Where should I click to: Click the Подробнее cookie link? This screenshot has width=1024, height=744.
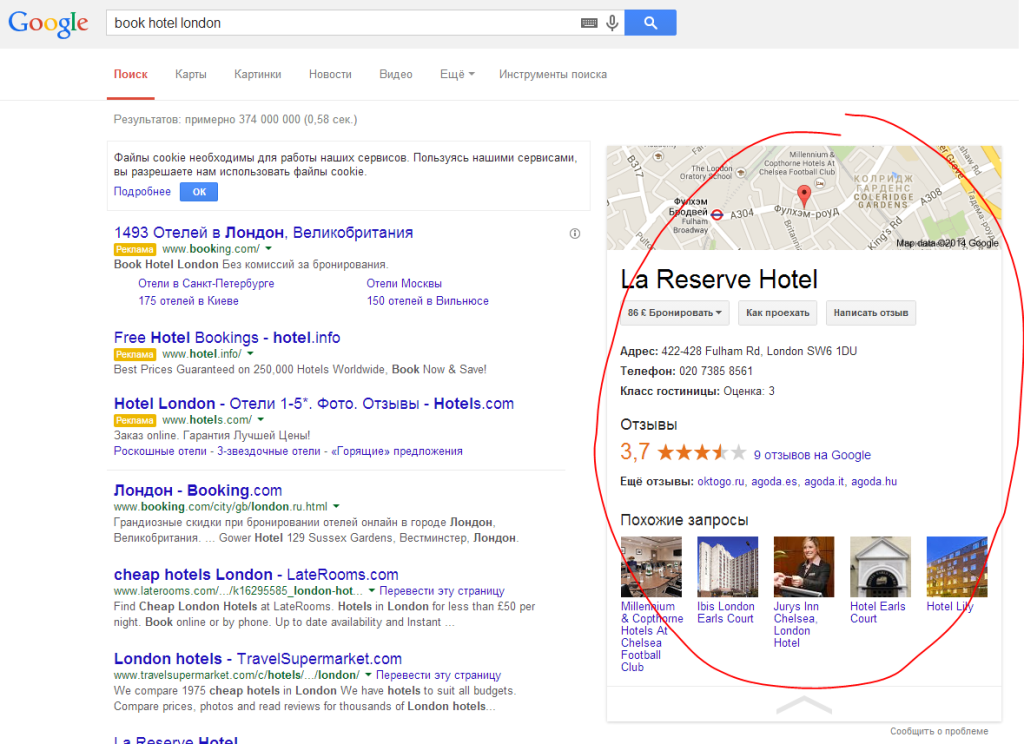[x=142, y=191]
